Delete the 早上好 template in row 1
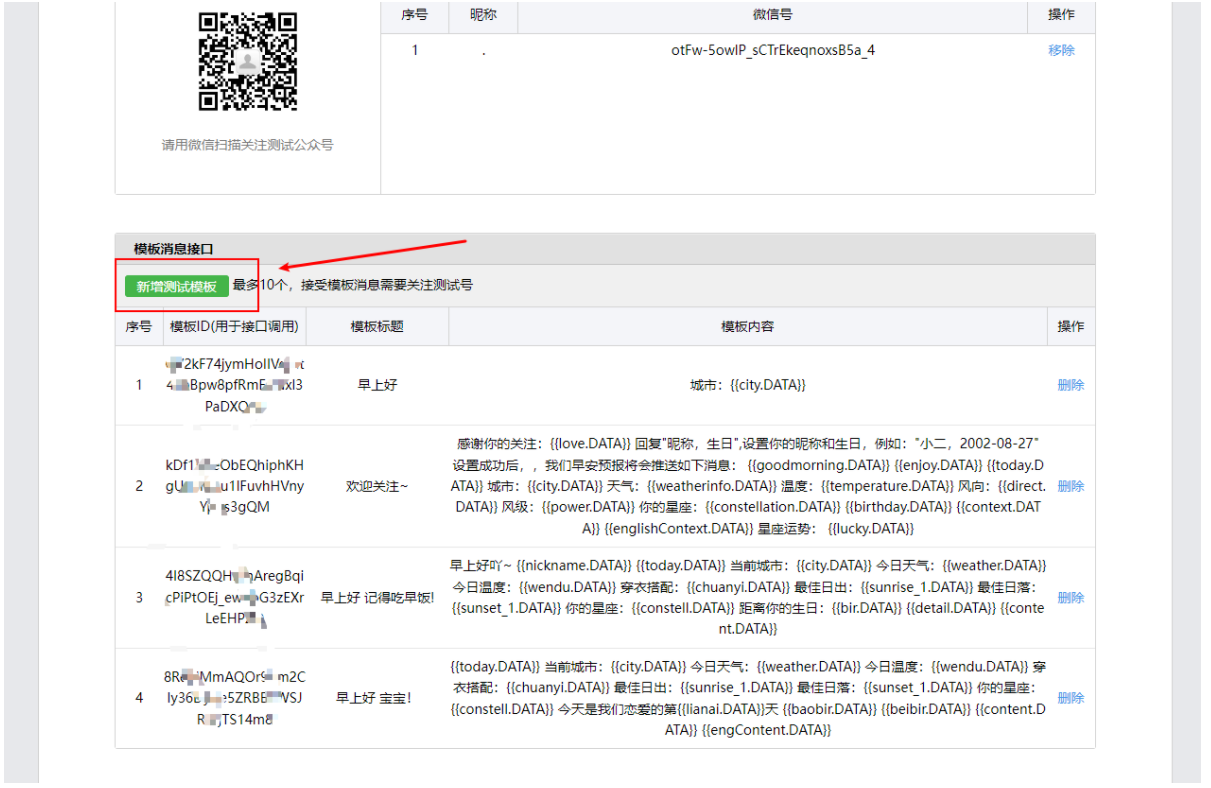1211x788 pixels. [1070, 385]
